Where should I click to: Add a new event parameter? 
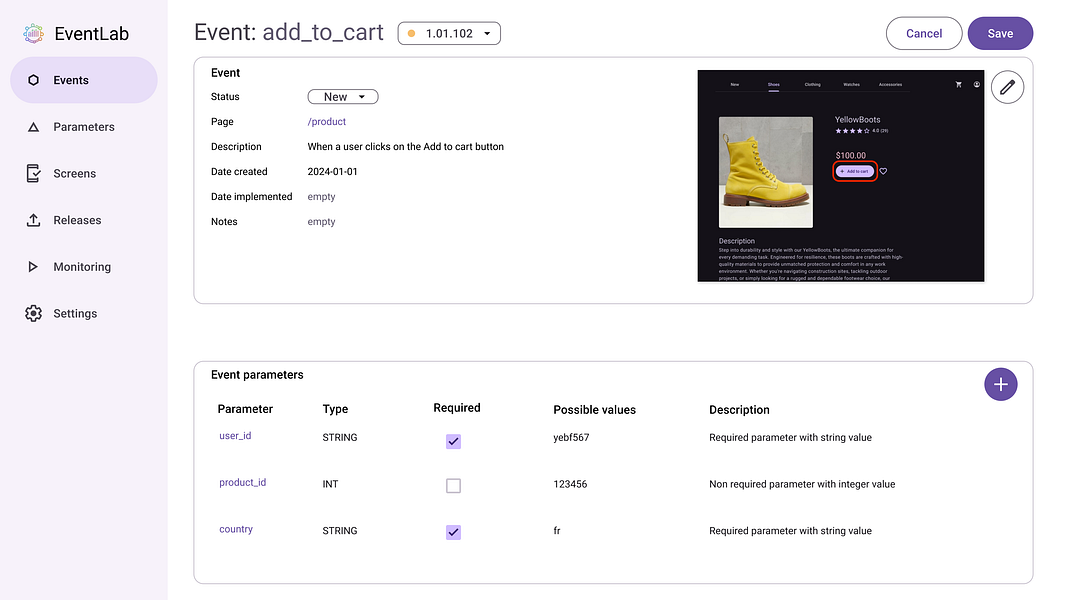[1000, 384]
